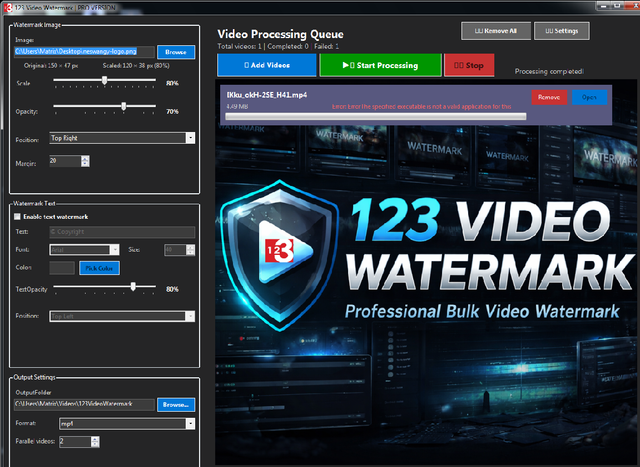The image size is (640, 467).
Task: Remove all videos from queue
Action: point(496,31)
